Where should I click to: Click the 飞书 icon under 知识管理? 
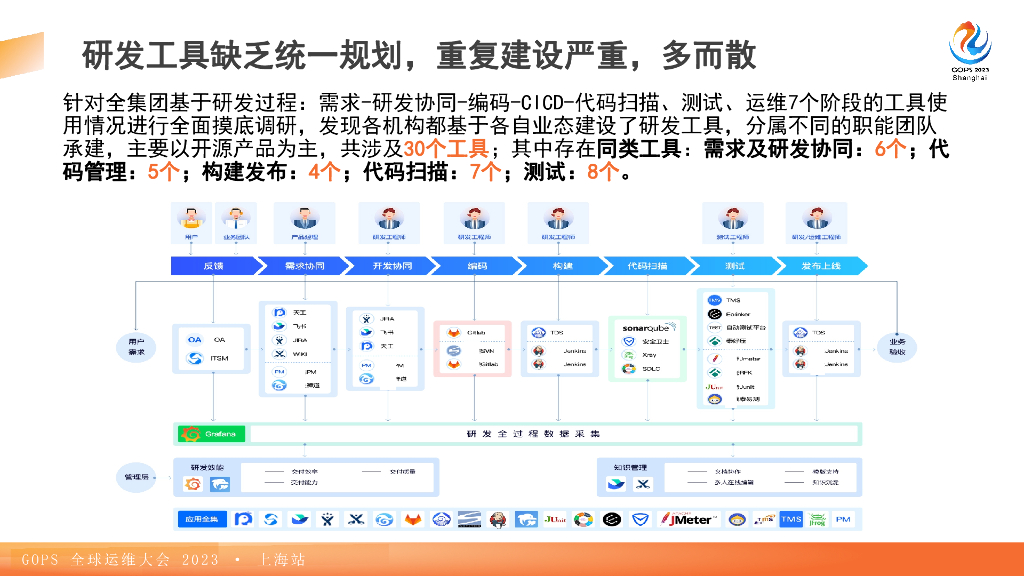616,484
